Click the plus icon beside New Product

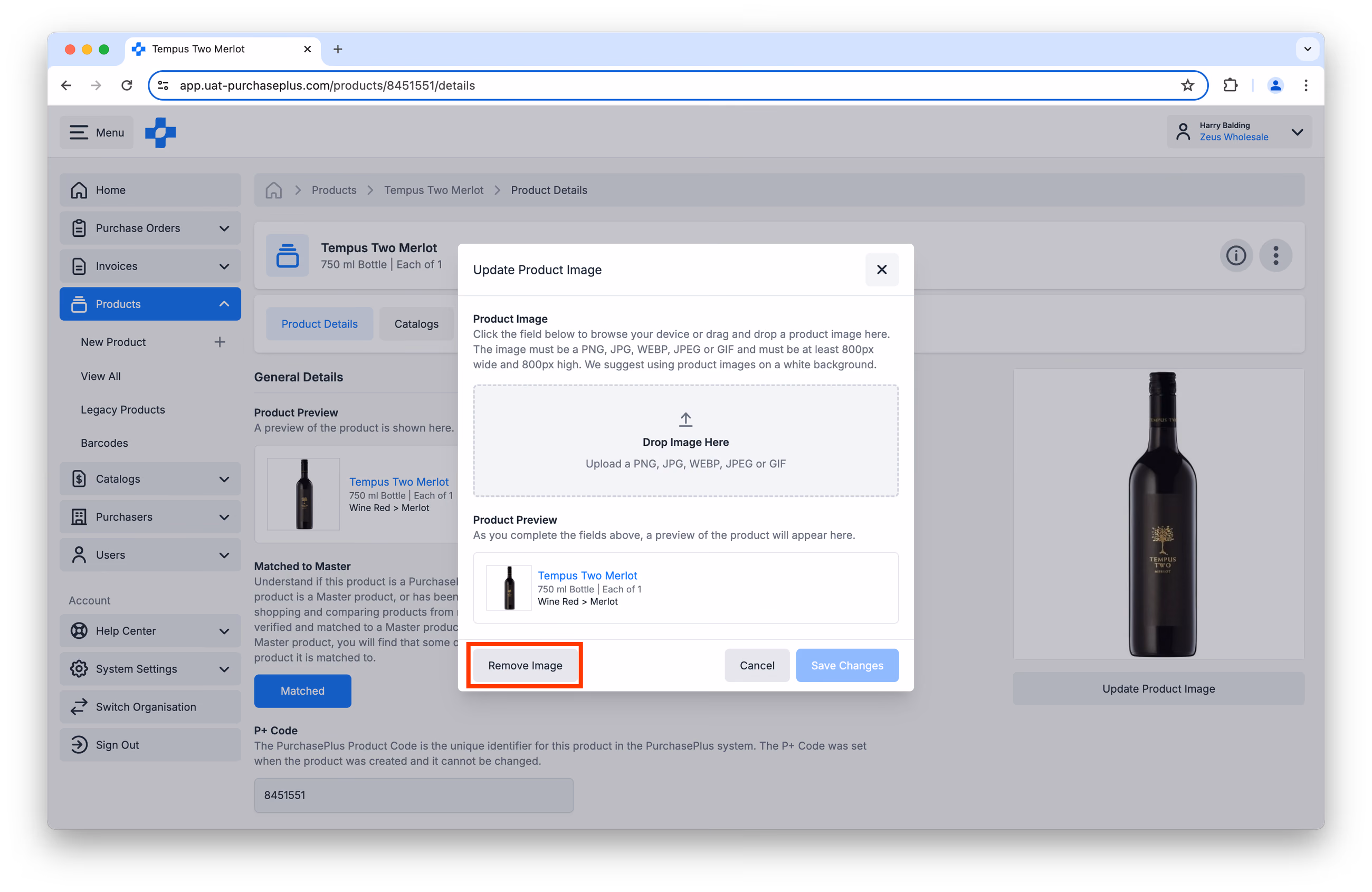(220, 342)
